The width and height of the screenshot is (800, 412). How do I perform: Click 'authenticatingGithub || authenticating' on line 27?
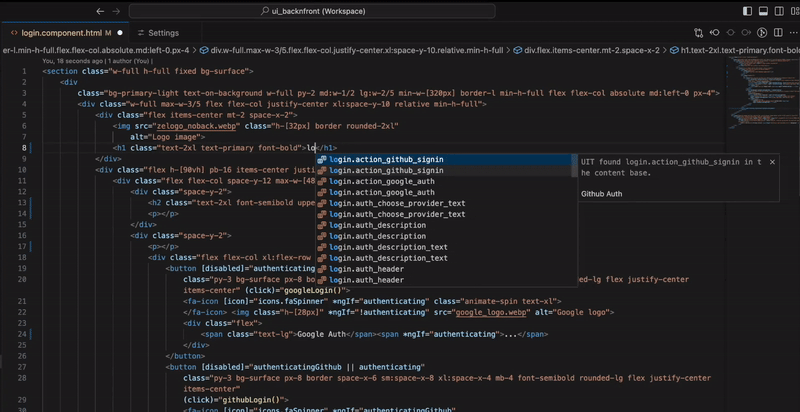coord(337,367)
